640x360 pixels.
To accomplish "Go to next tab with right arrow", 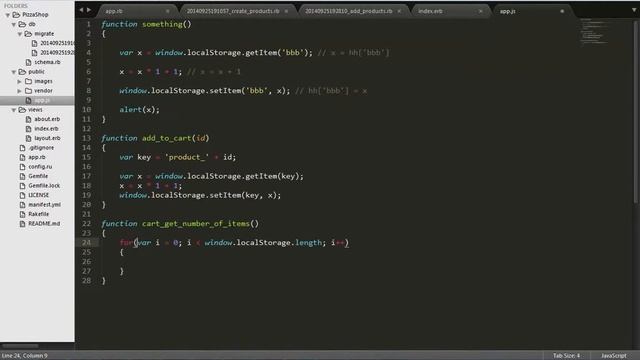I will click(89, 10).
